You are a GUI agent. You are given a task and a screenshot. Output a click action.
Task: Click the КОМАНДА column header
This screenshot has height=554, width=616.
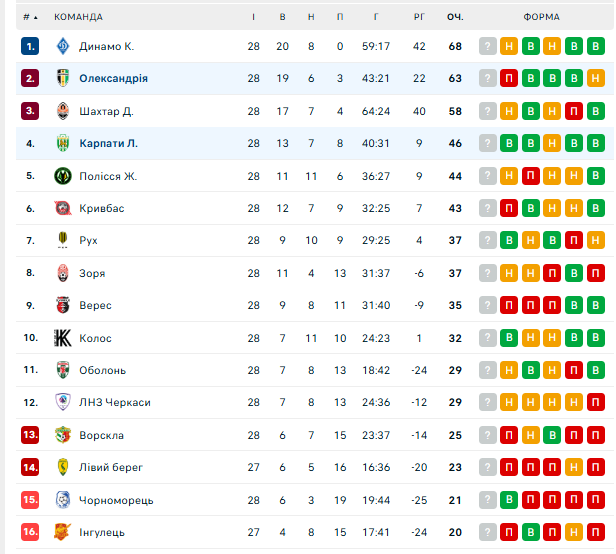point(78,17)
